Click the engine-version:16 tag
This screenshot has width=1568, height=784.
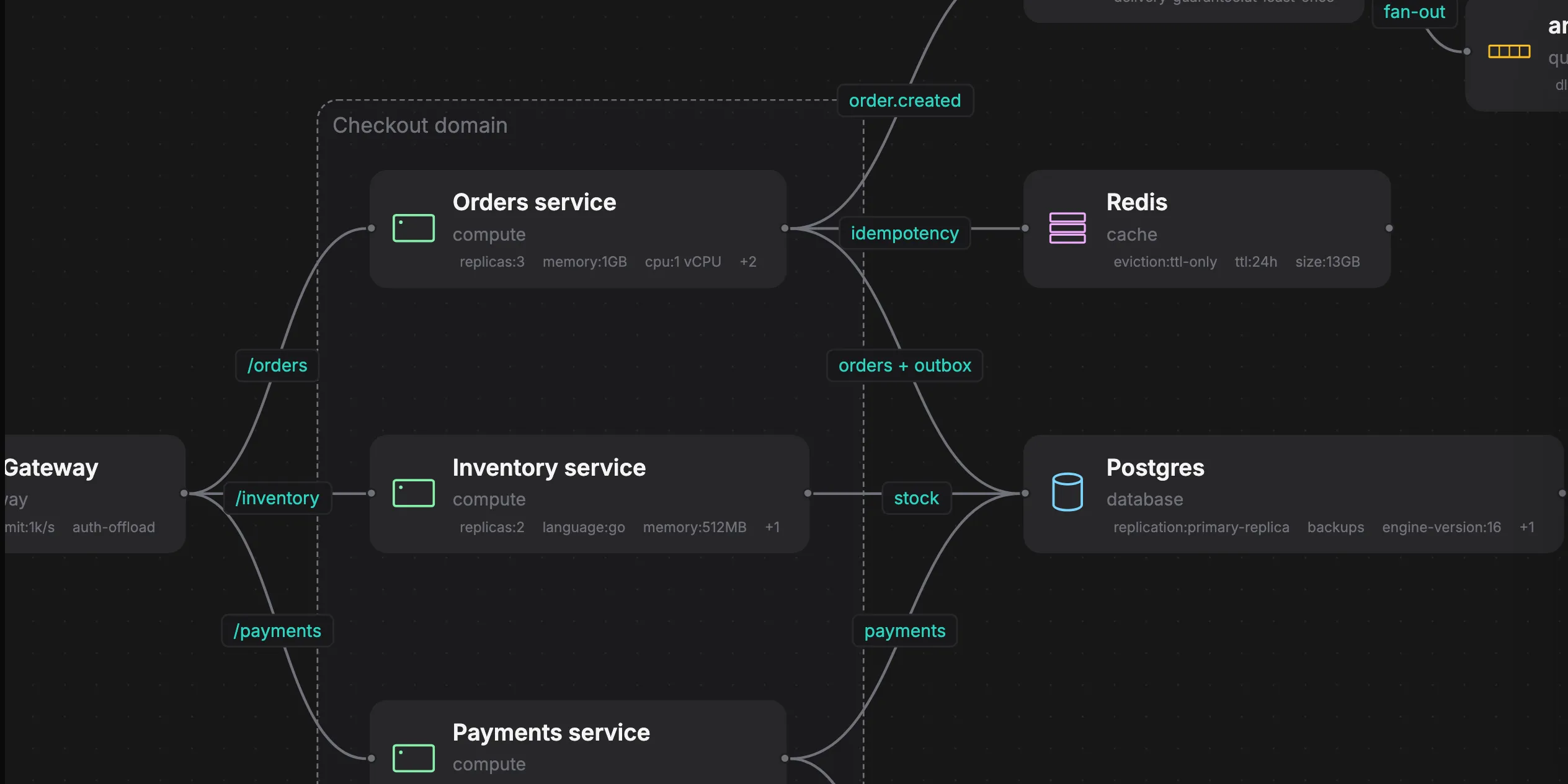pos(1441,527)
